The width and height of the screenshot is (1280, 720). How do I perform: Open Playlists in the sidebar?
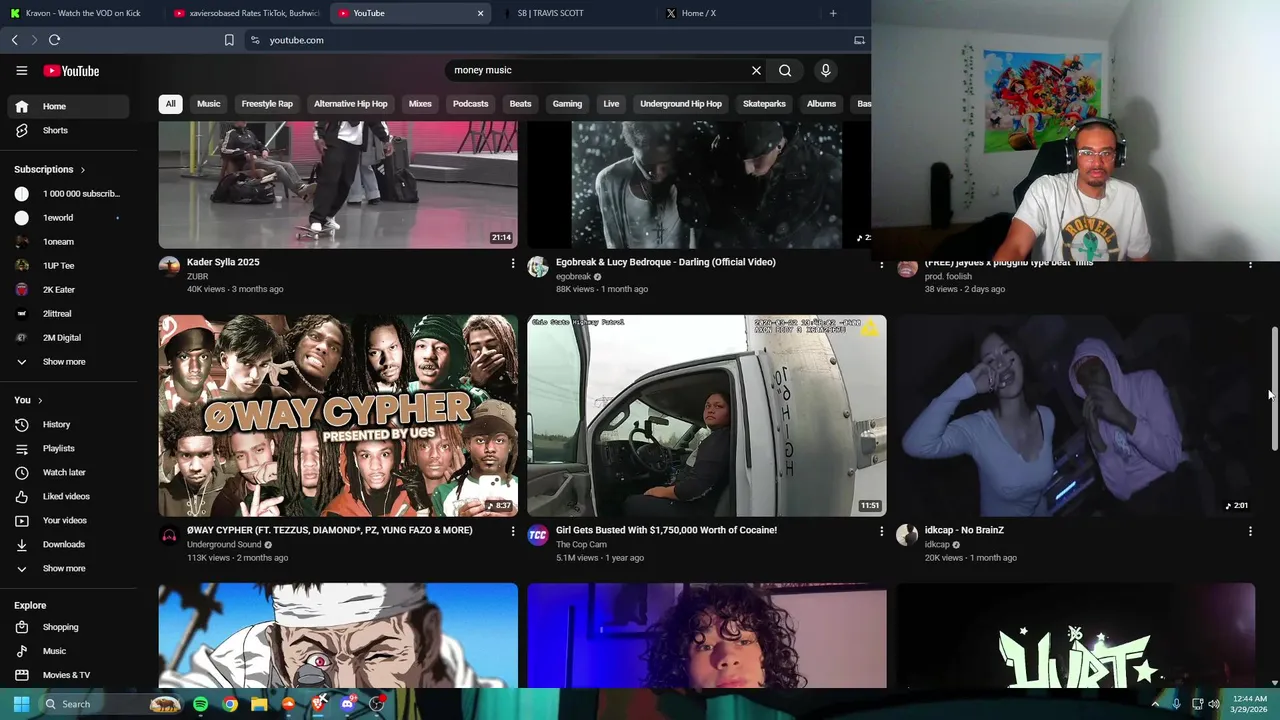[x=68, y=448]
